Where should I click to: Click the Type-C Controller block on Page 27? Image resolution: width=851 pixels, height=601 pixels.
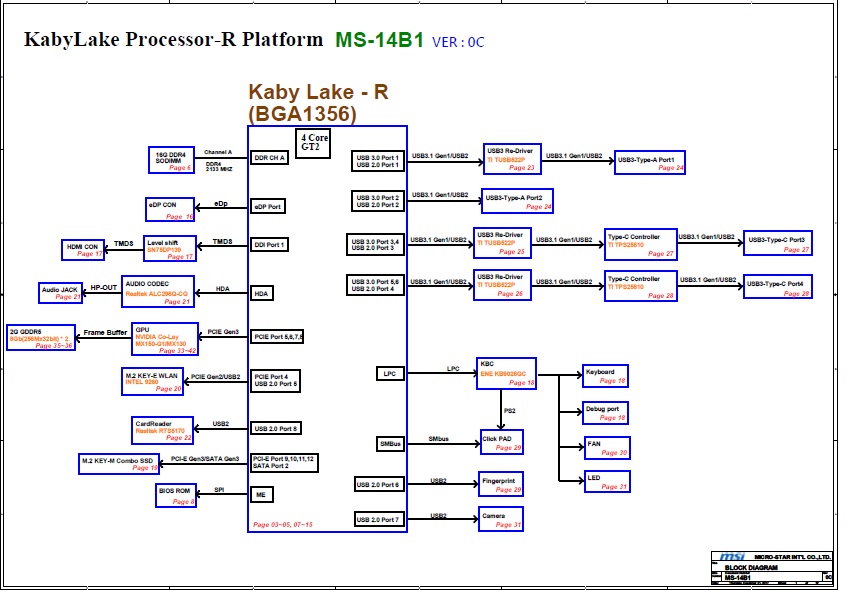640,244
